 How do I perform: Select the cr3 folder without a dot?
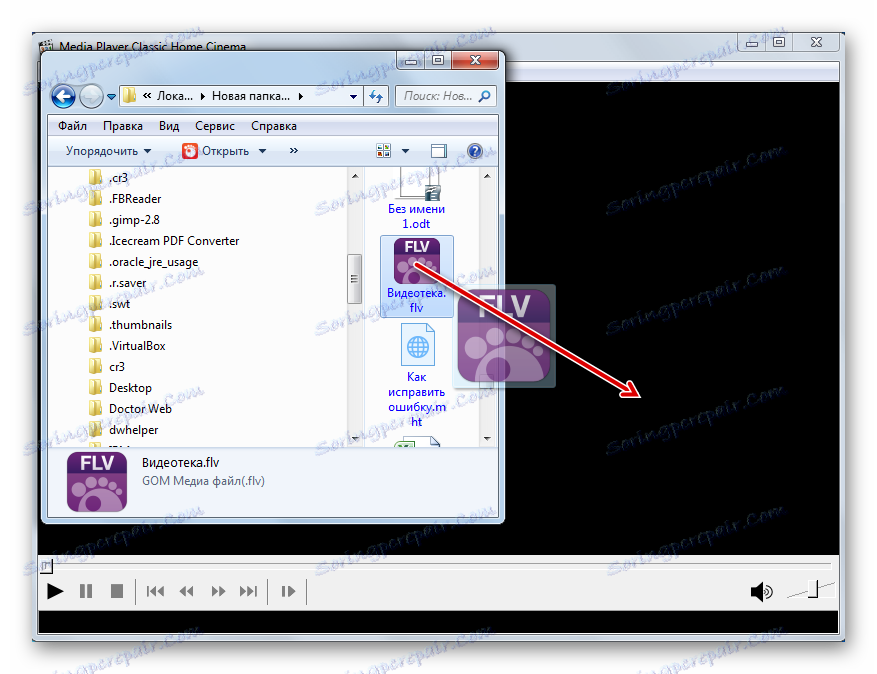117,367
